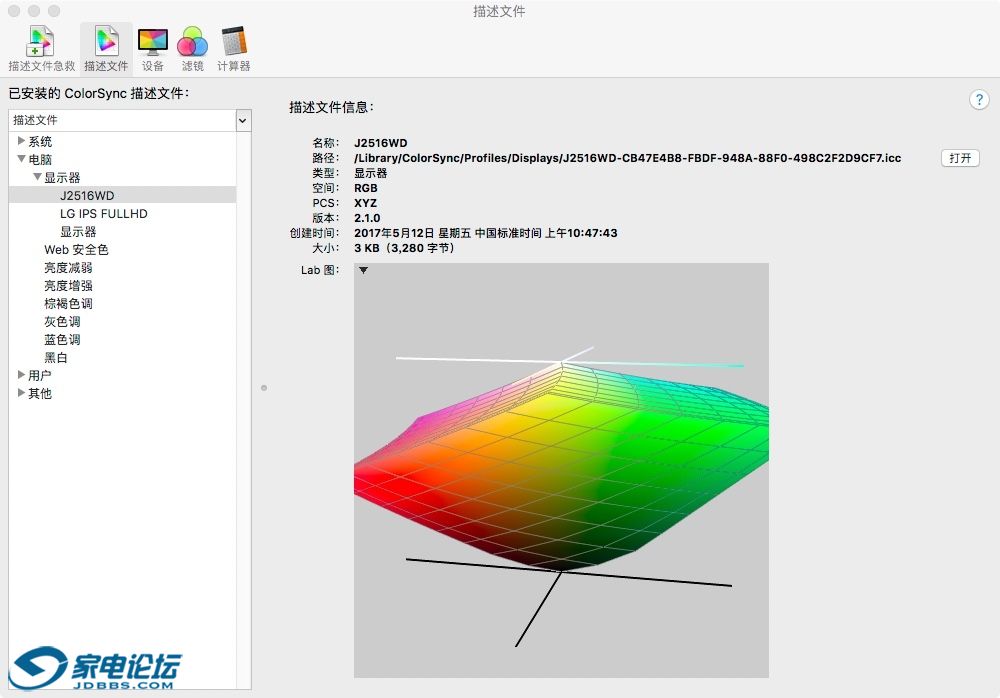Image resolution: width=1000 pixels, height=698 pixels.
Task: Select the 描述文件 toolbar icon
Action: [106, 48]
